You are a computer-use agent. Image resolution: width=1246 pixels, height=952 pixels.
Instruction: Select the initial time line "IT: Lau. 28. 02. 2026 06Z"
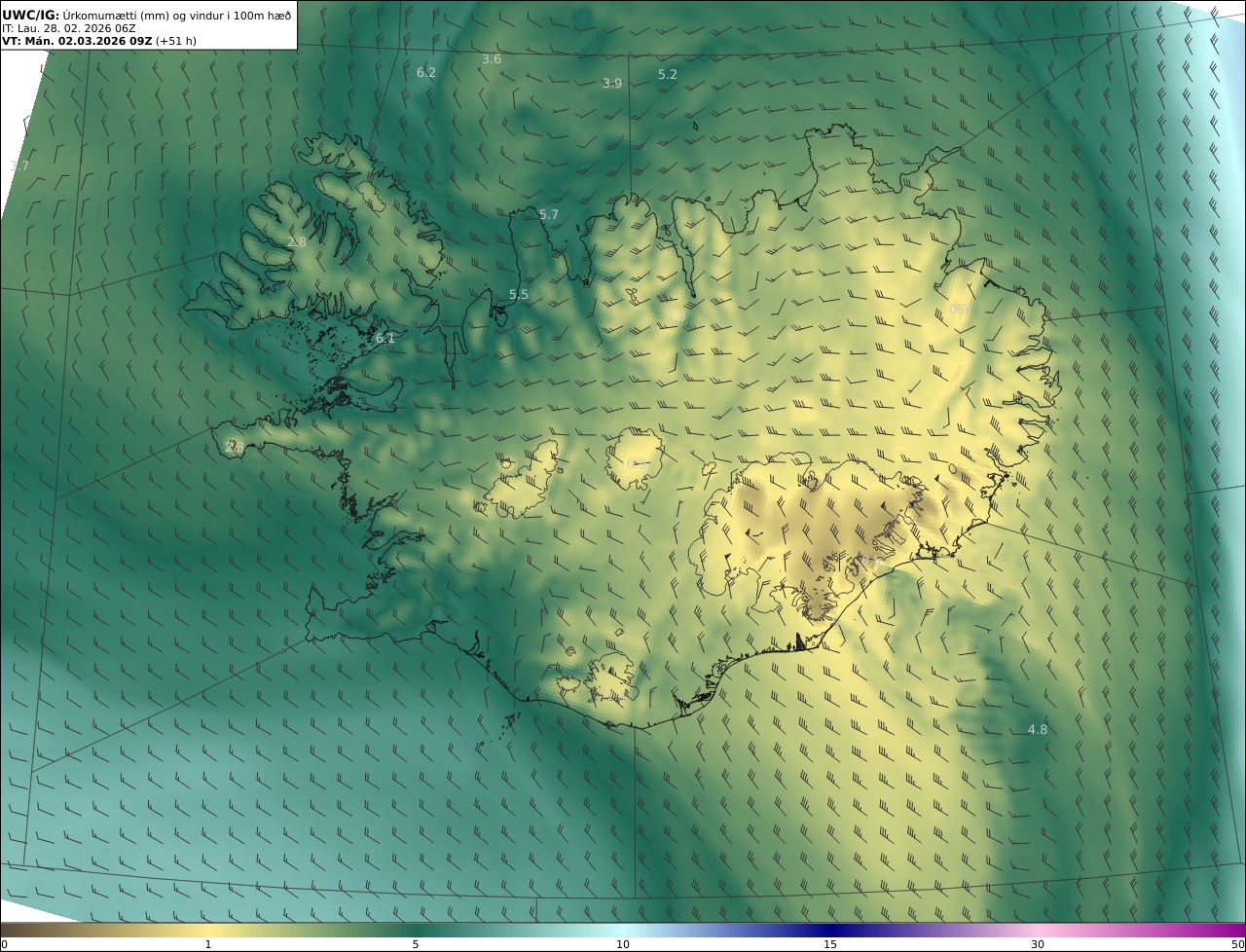(68, 28)
